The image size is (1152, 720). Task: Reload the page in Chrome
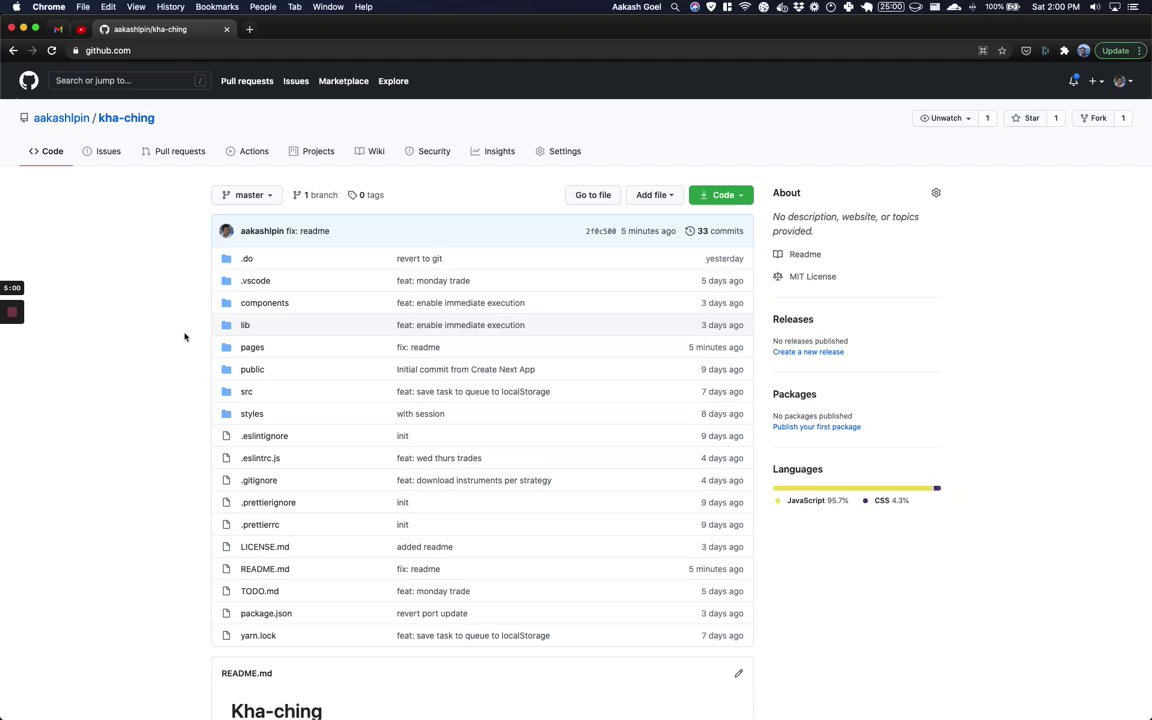(x=52, y=50)
